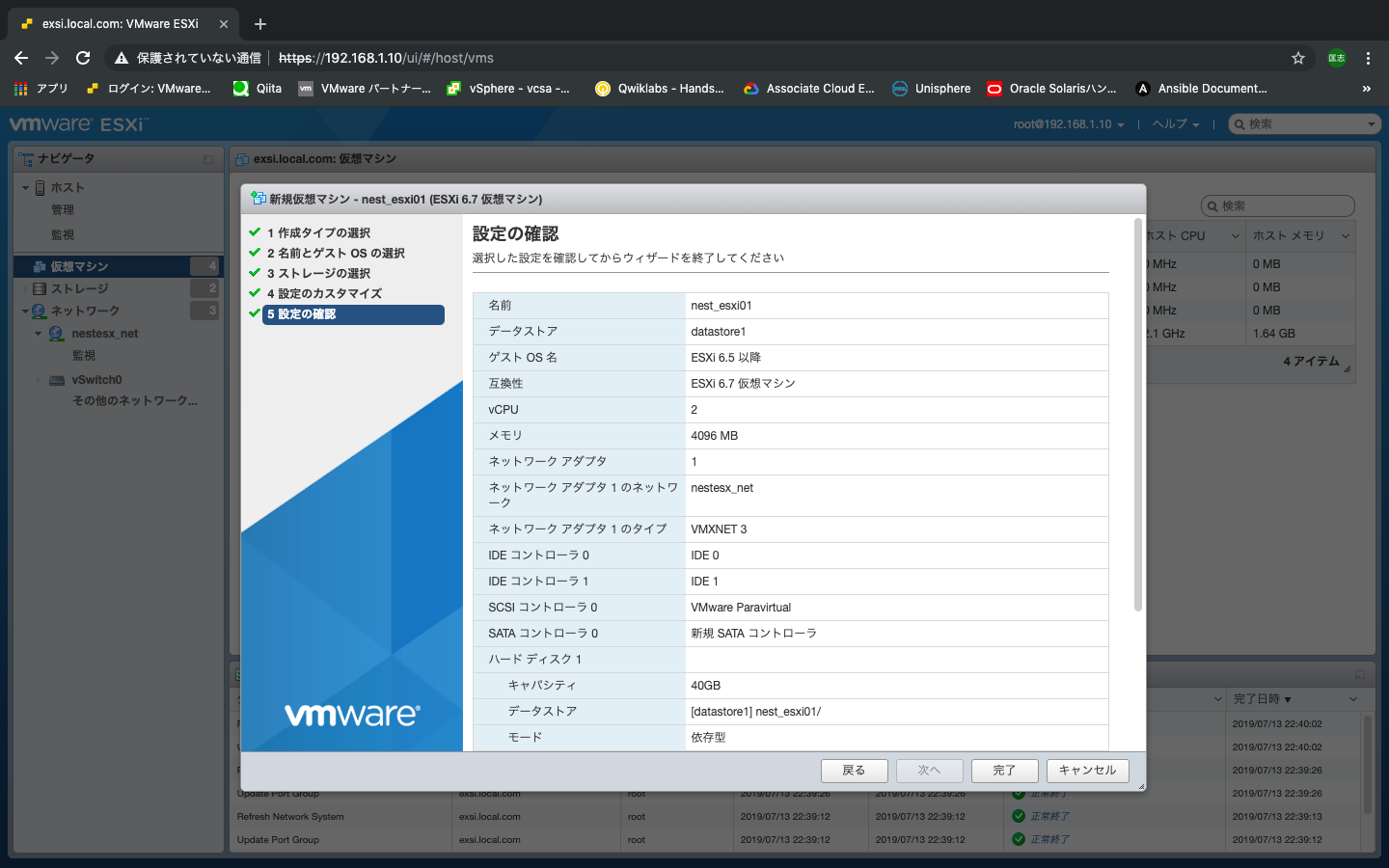Click 4 アイテム item count
Screen dimensions: 1389x868
pyautogui.click(x=1311, y=362)
